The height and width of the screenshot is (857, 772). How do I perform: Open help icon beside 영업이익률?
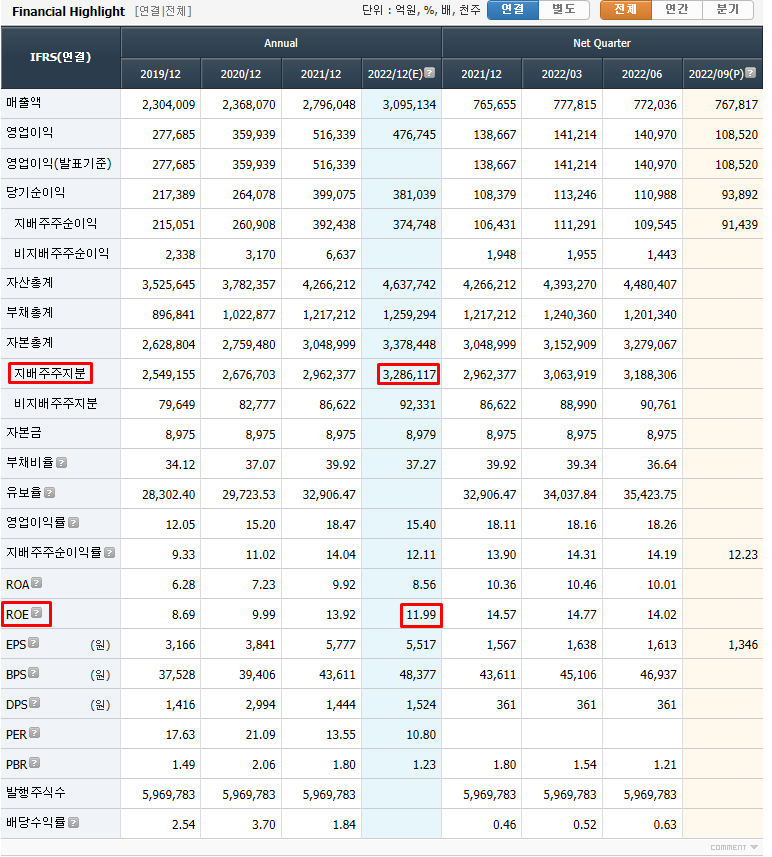point(74,523)
